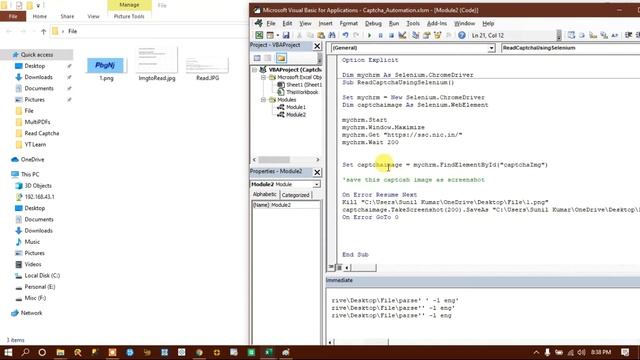
Task: Collapse the Modules folder node
Action: 263,100
